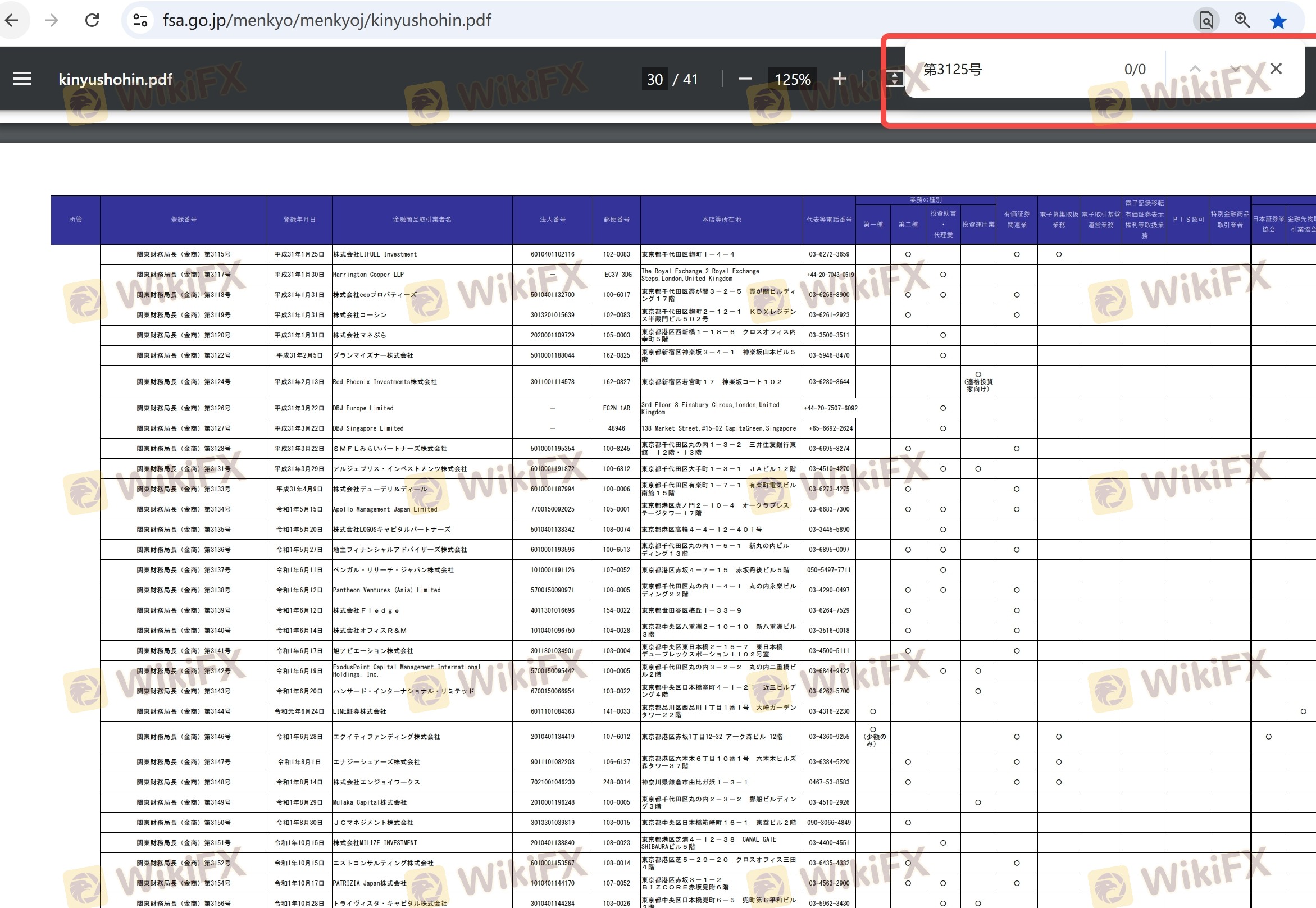Viewport: 1316px width, 908px height.
Task: Click the LINE証券株式会社 row name
Action: pos(359,711)
